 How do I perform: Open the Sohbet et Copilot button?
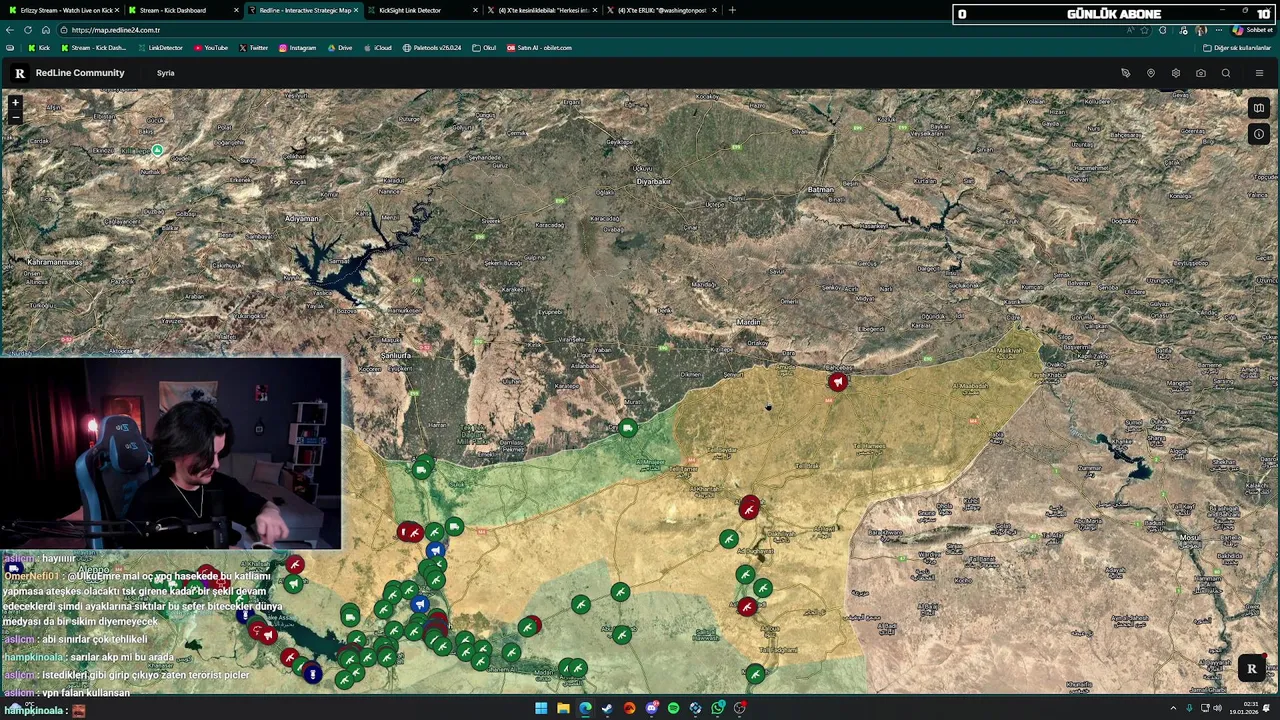[1252, 30]
